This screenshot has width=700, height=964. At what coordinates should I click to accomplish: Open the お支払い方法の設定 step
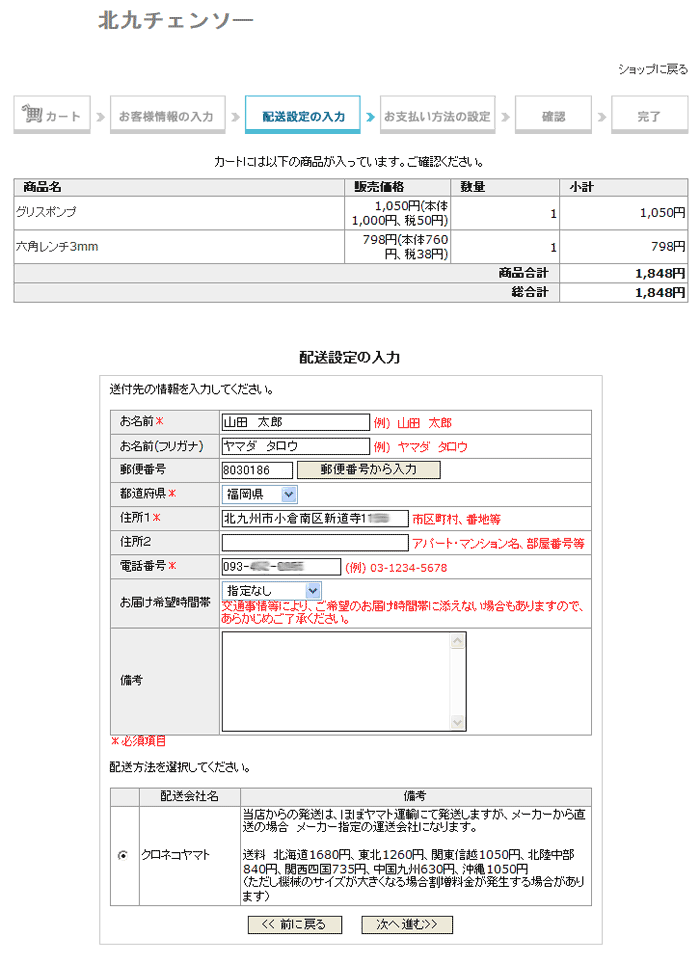(x=438, y=116)
